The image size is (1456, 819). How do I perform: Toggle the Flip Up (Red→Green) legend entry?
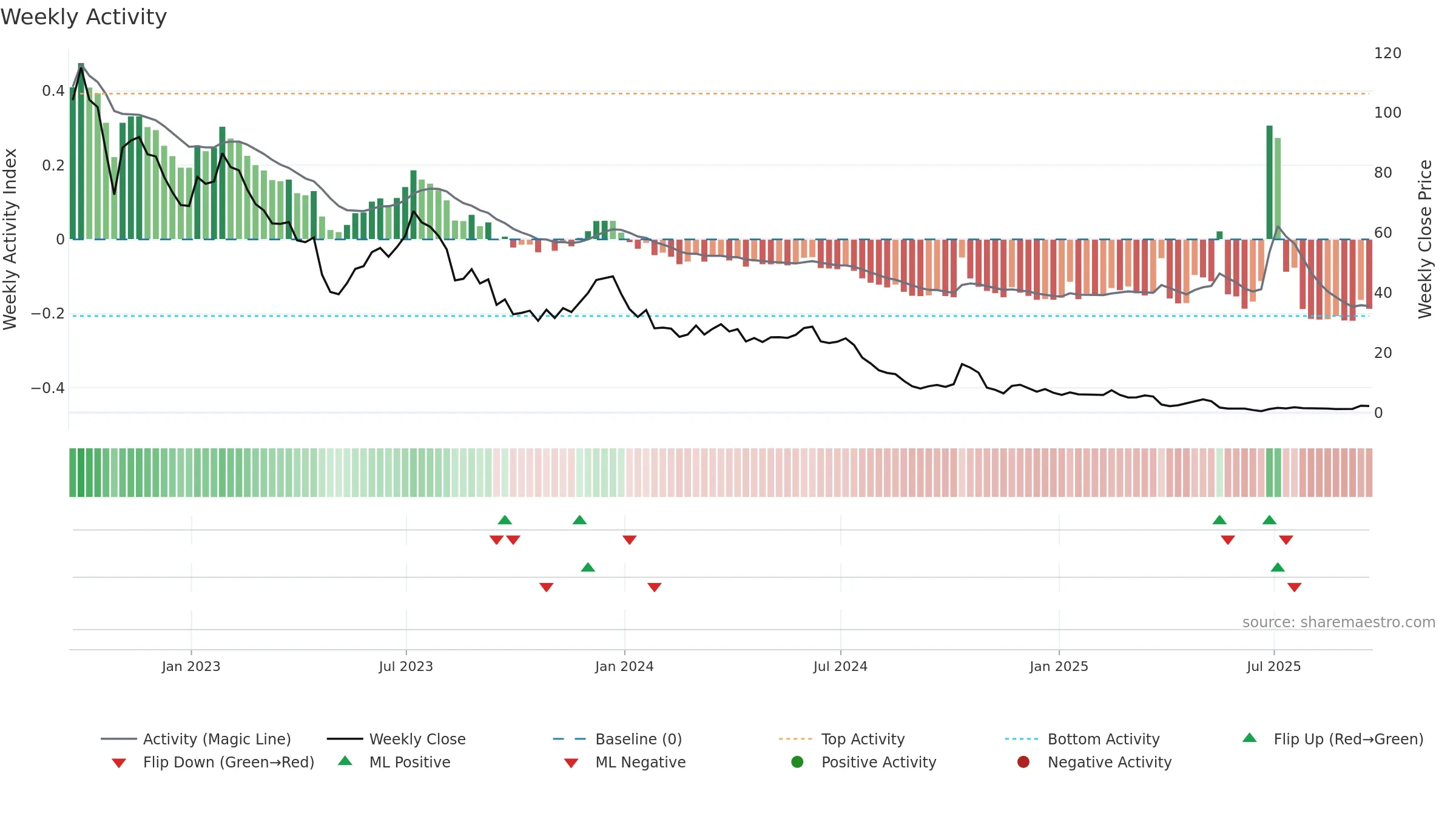pyautogui.click(x=1332, y=739)
